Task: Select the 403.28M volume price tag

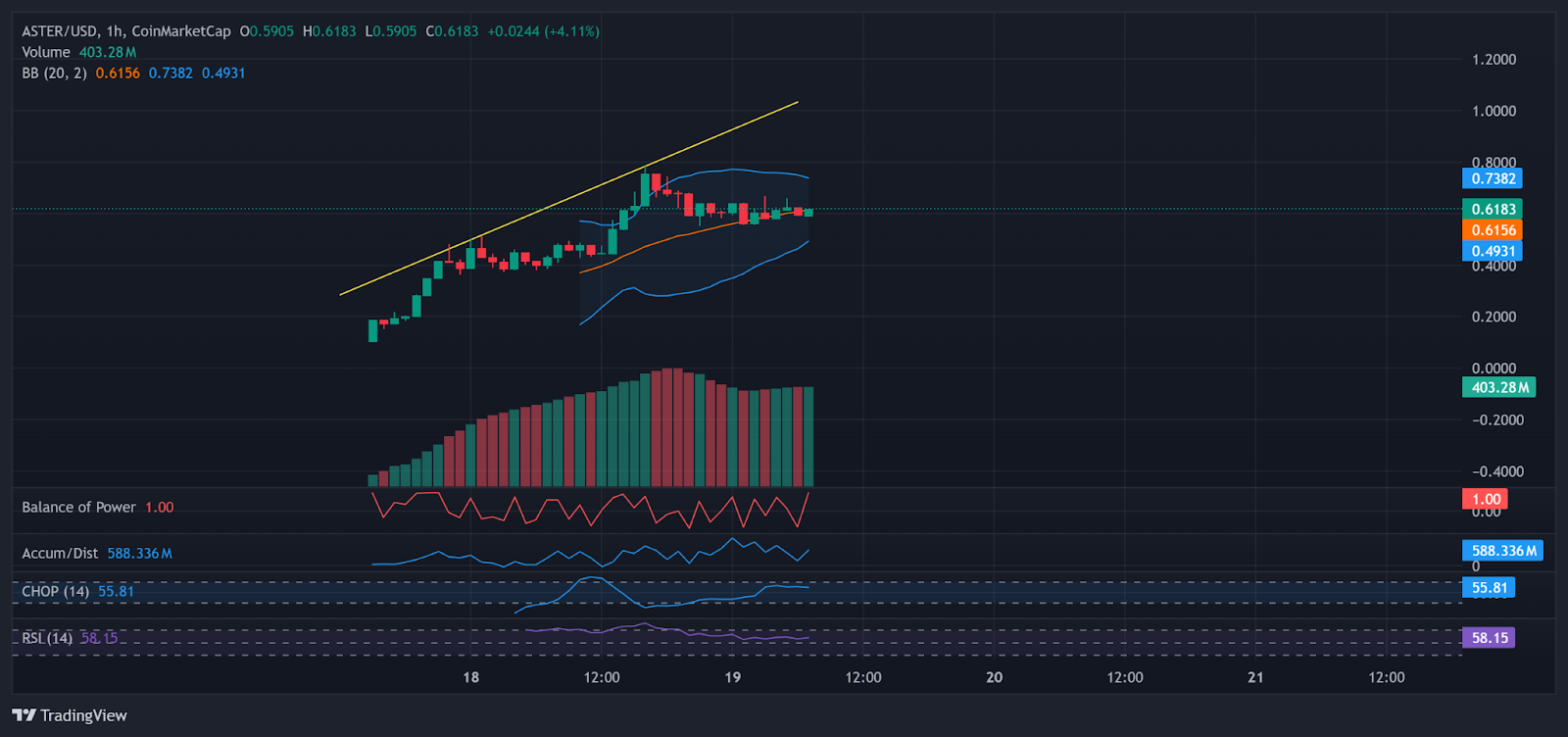Action: click(x=1499, y=387)
